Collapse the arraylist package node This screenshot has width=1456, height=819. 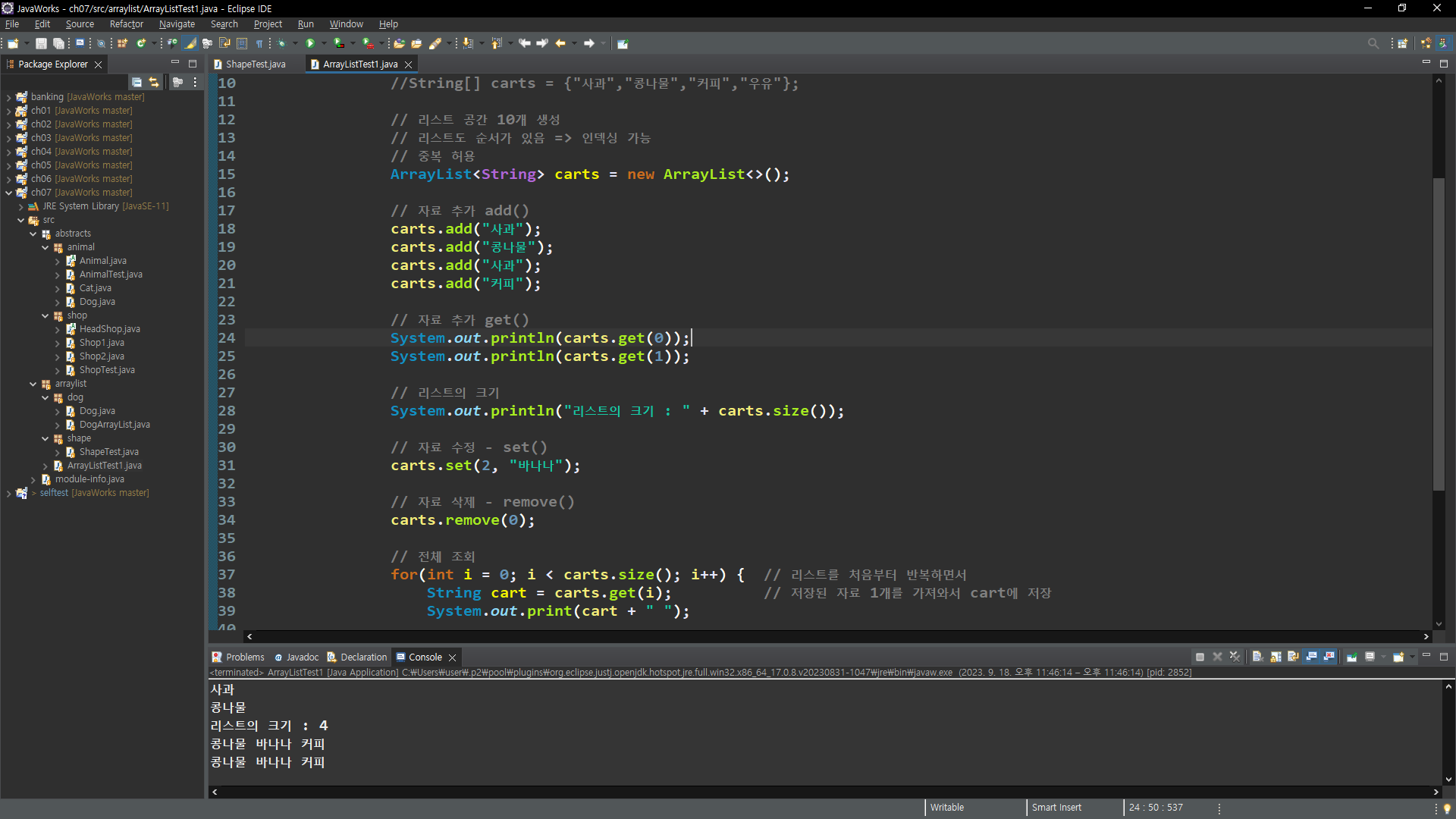(33, 384)
